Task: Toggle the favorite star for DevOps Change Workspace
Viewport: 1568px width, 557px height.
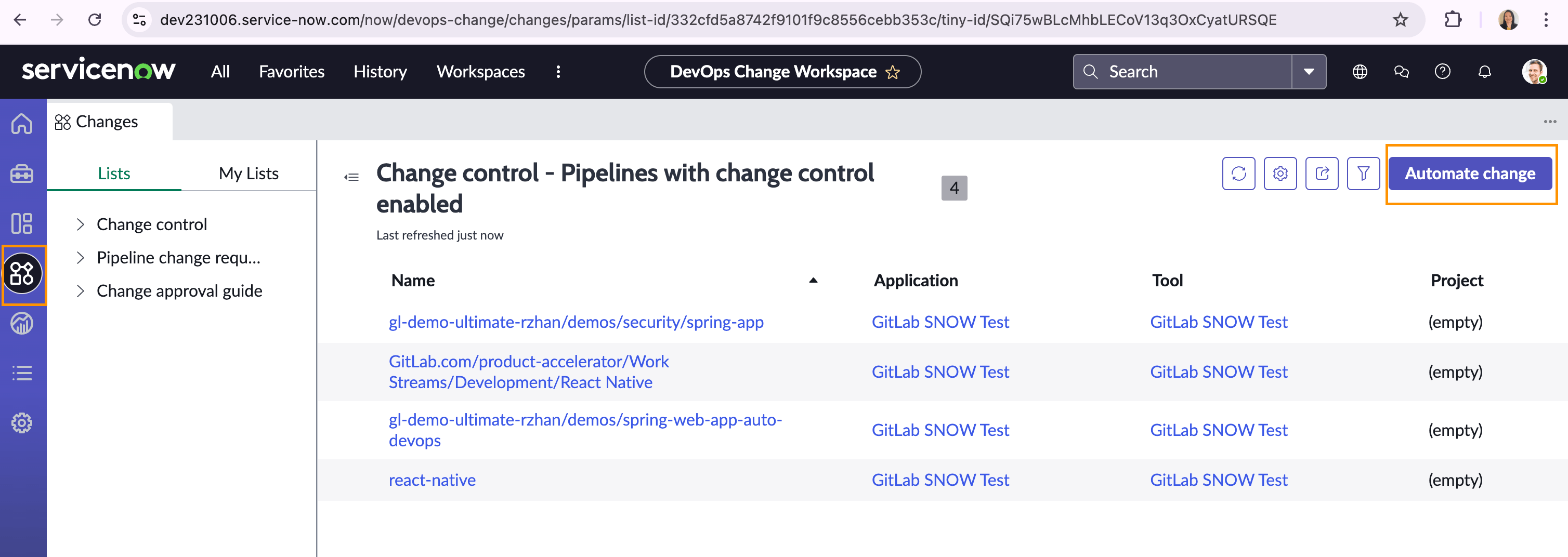Action: 892,72
